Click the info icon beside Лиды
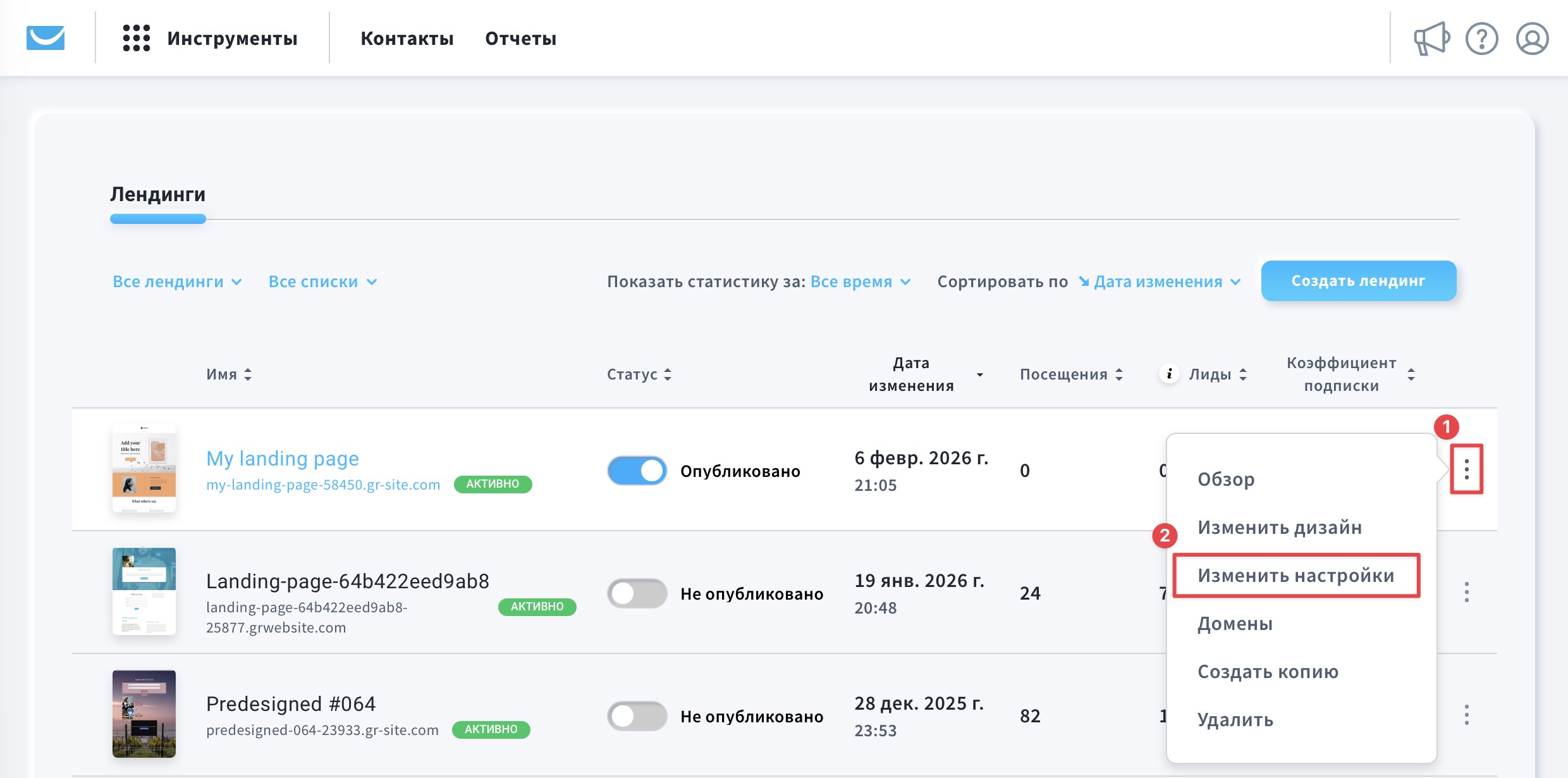1568x778 pixels. point(1169,374)
